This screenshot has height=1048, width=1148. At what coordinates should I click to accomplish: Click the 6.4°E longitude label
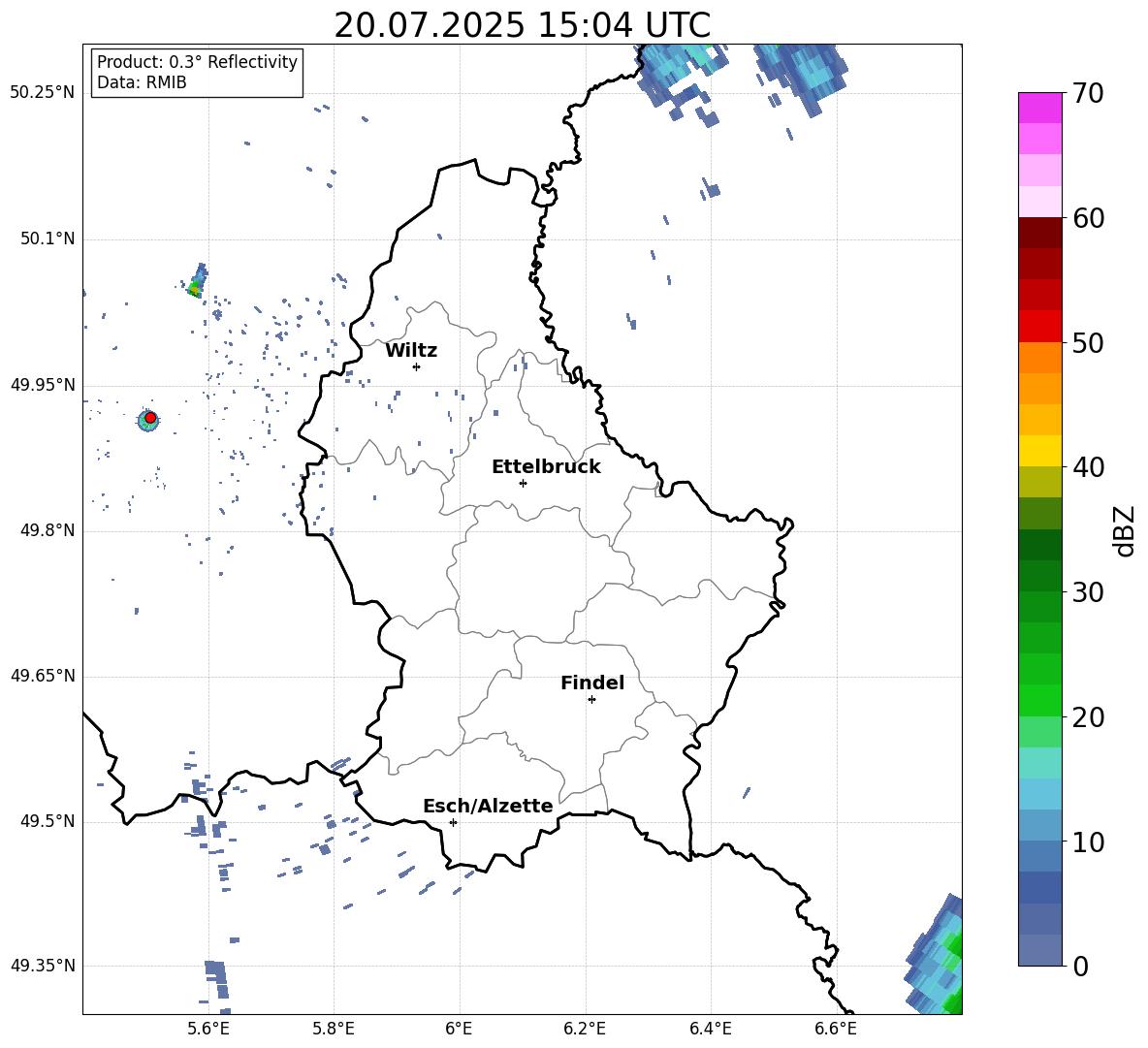[710, 1029]
